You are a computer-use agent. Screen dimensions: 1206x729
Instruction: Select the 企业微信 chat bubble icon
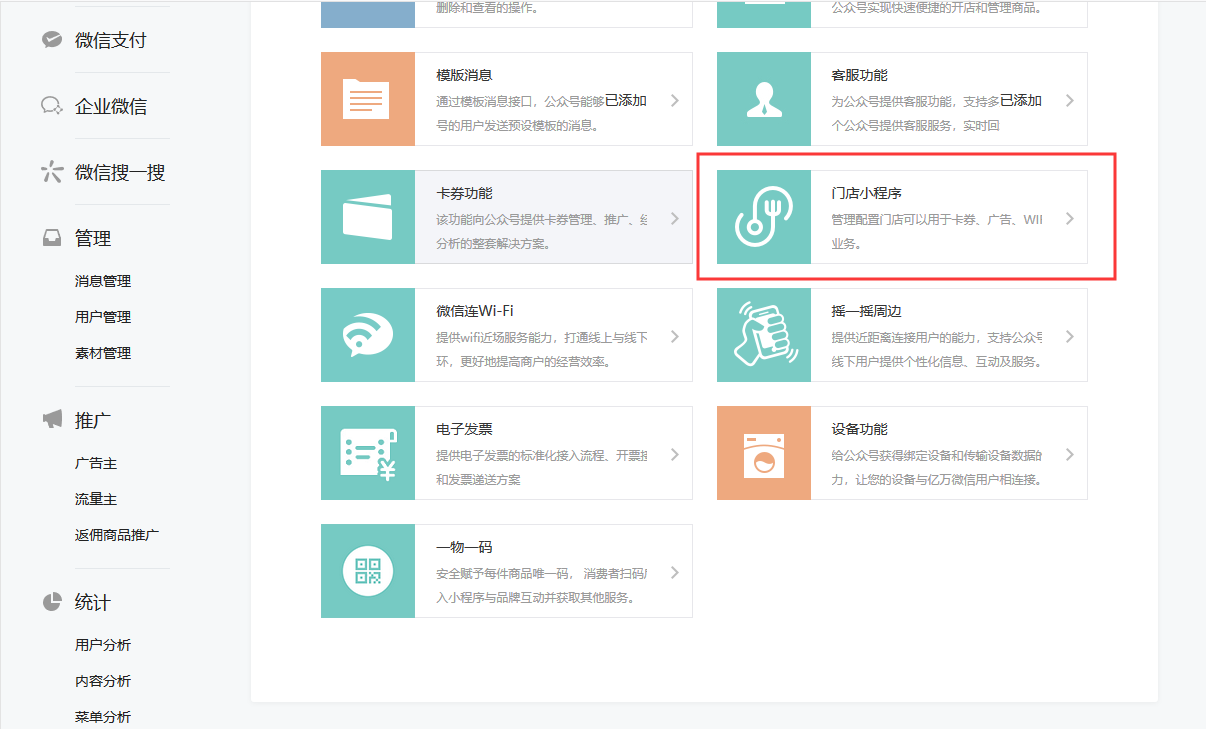51,106
